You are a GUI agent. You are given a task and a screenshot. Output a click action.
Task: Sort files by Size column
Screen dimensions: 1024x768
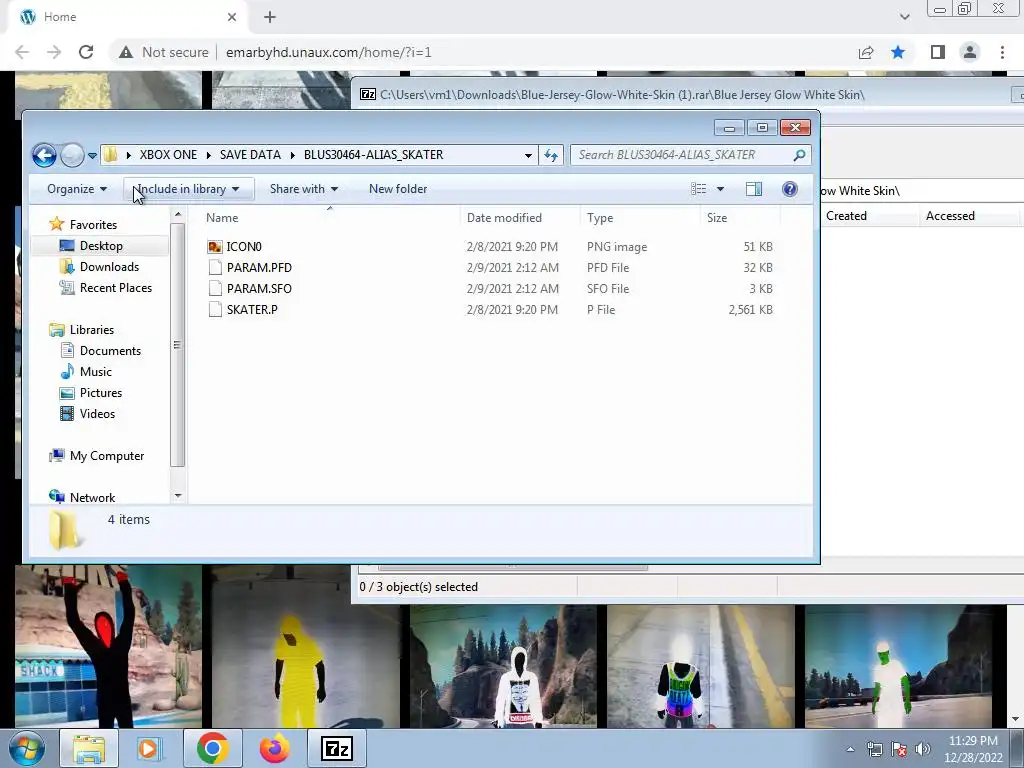pyautogui.click(x=740, y=217)
